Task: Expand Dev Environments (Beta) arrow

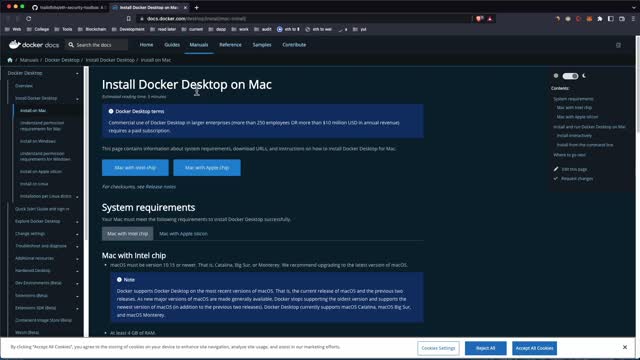Action: click(77, 284)
